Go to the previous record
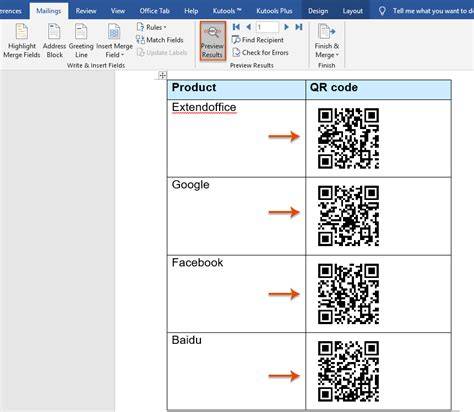 [248, 27]
